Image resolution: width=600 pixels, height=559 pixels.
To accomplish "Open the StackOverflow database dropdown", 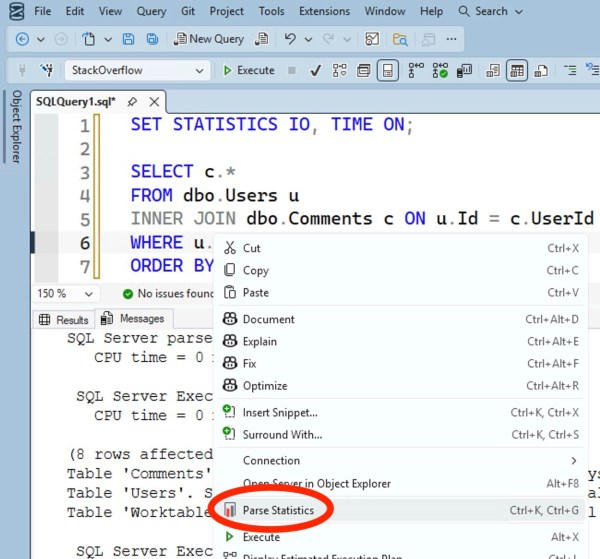I will [x=137, y=70].
